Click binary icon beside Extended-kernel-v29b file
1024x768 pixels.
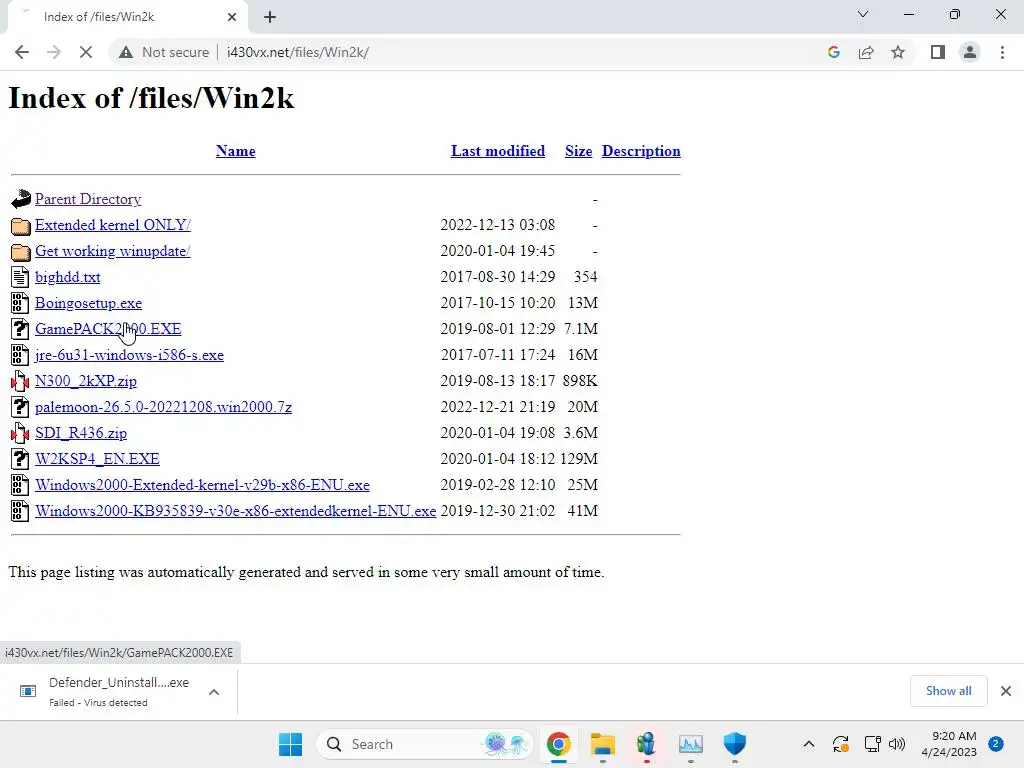pos(20,485)
